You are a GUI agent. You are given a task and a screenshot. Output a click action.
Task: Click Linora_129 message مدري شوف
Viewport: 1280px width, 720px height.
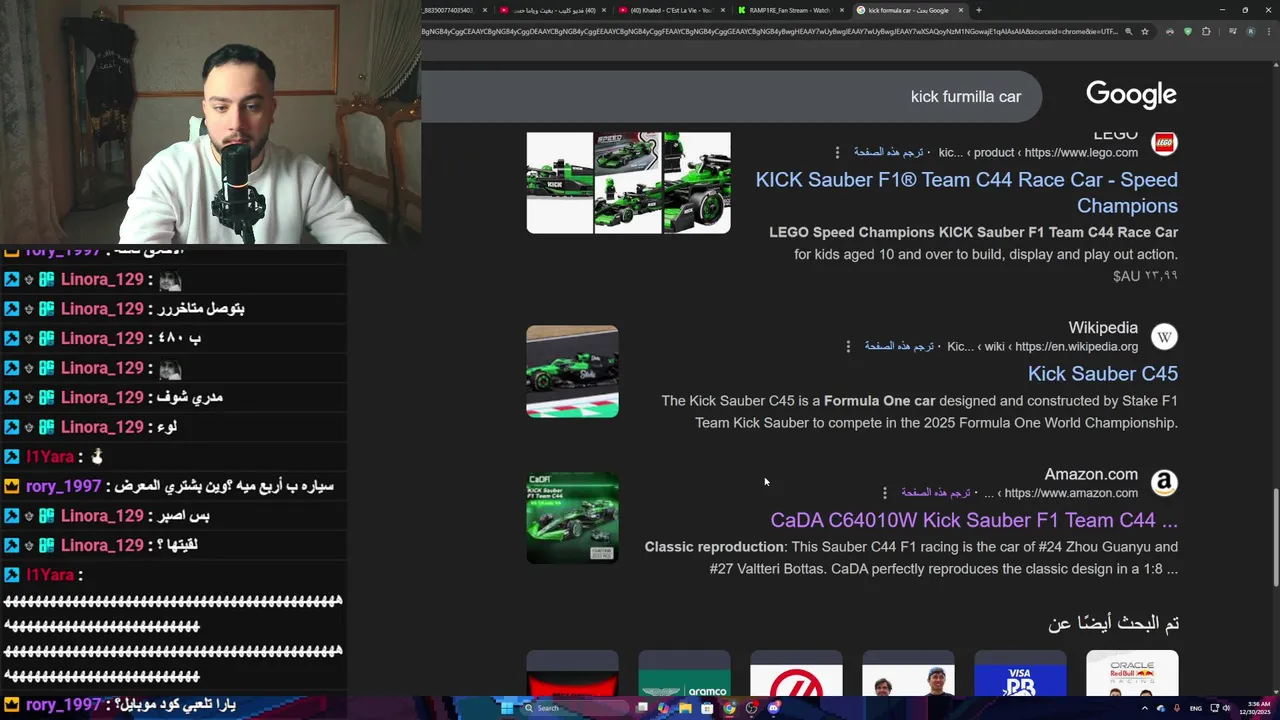188,397
